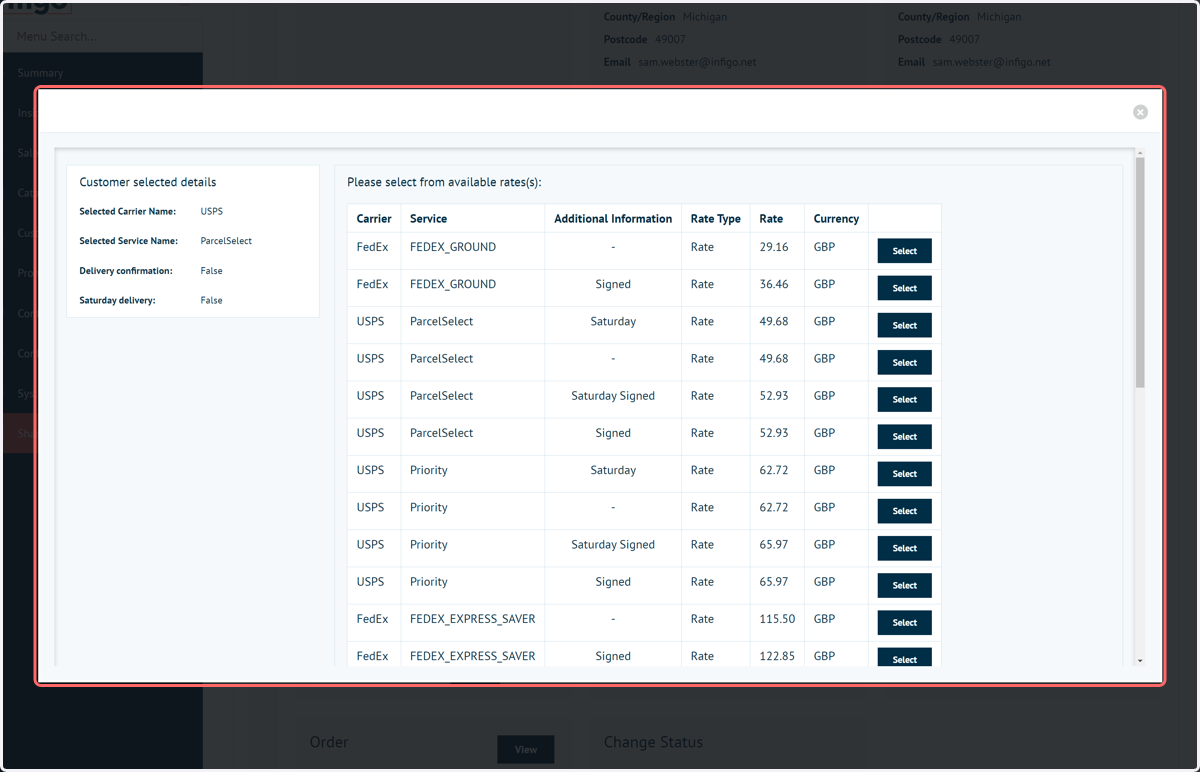The height and width of the screenshot is (772, 1200).
Task: Click the 115.50 rate value
Action: coord(777,619)
